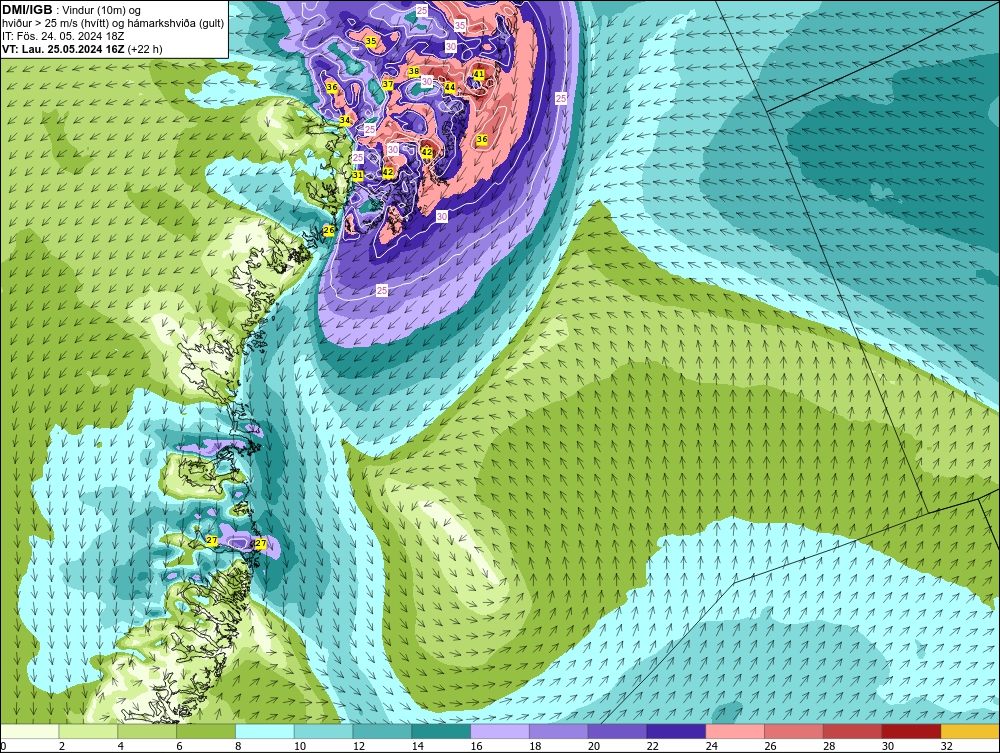
Task: Click the 'VT: Lau. 25.05.2024 16Z' valid time
Action: click(x=64, y=49)
